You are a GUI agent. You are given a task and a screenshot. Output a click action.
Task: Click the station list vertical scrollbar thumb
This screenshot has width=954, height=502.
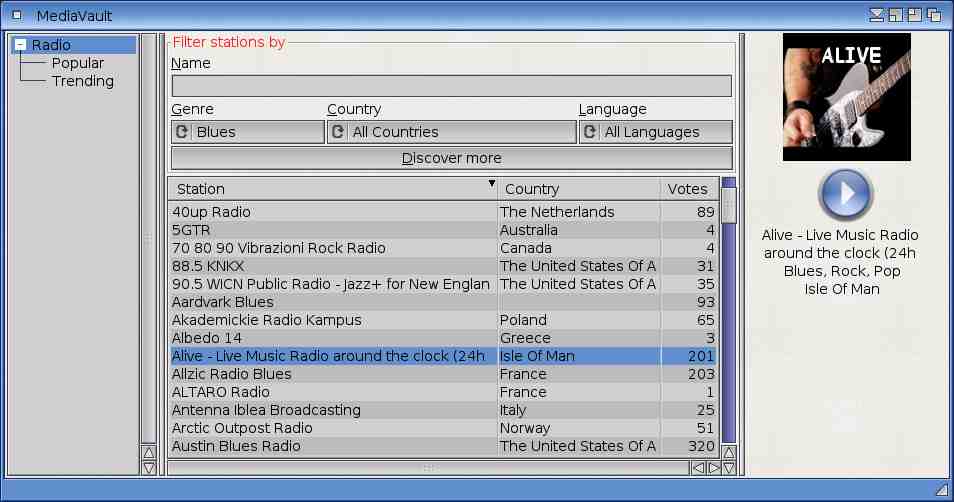(x=729, y=205)
